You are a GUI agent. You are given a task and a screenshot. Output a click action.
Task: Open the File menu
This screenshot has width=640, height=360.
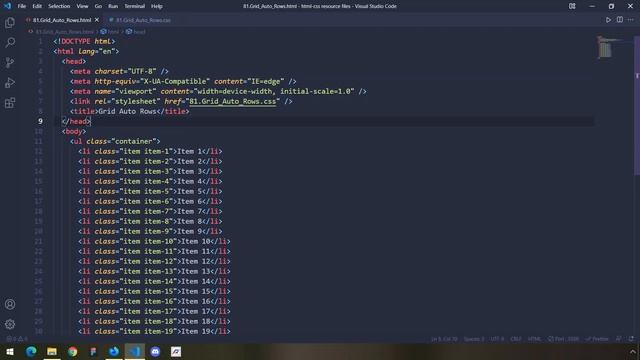tap(22, 6)
